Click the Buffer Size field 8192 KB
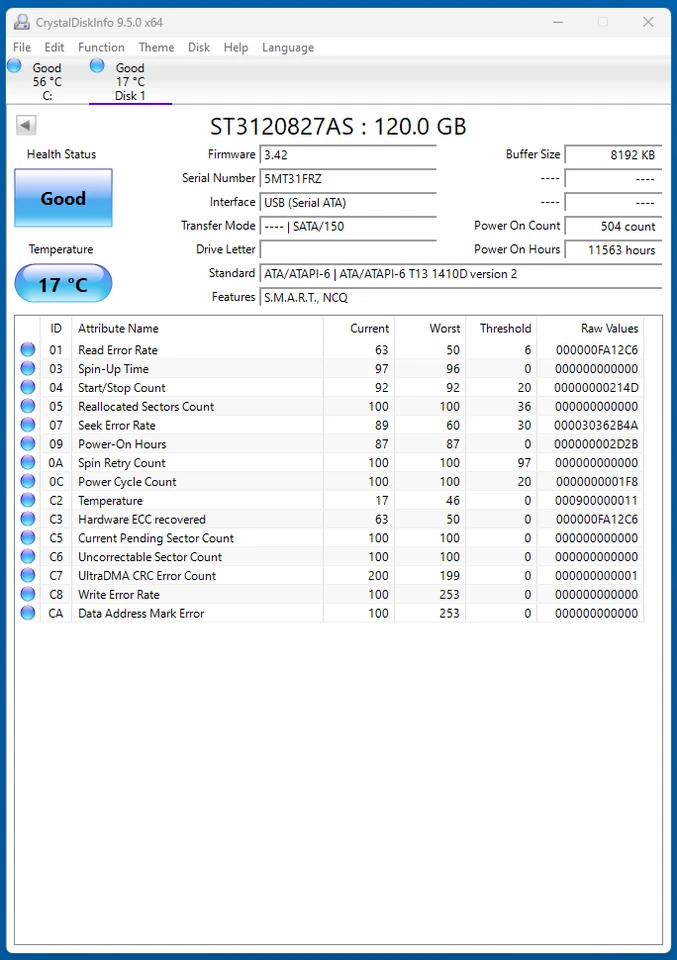Image resolution: width=677 pixels, height=960 pixels. [x=613, y=155]
